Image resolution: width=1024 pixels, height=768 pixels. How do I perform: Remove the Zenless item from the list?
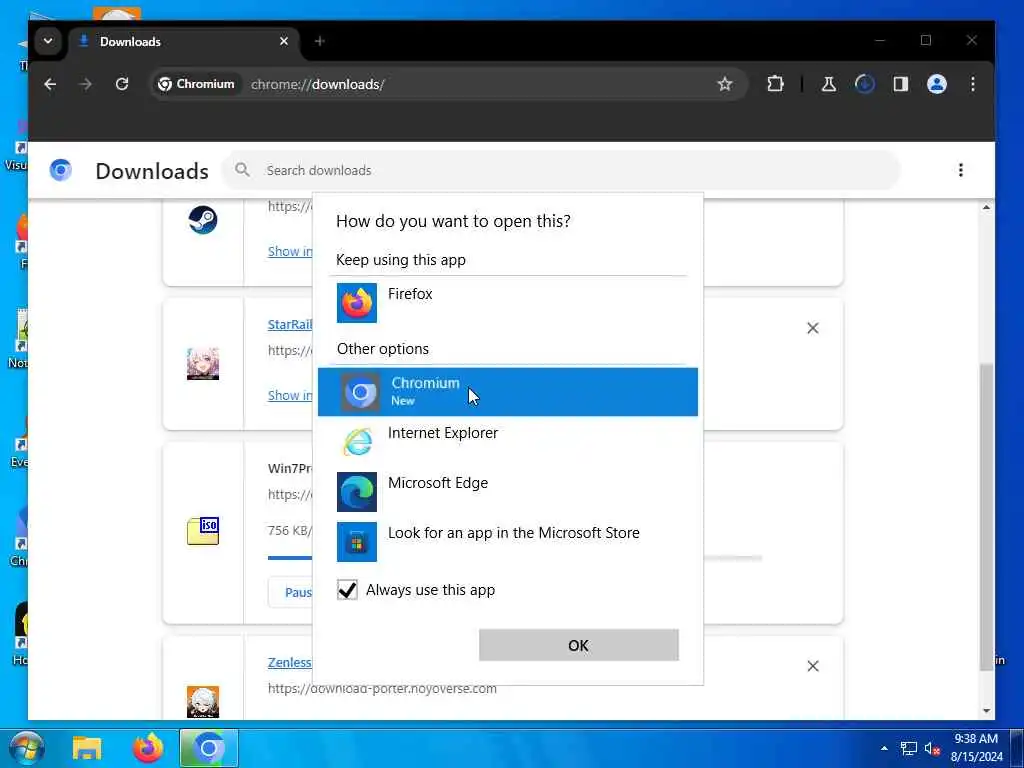click(x=813, y=666)
